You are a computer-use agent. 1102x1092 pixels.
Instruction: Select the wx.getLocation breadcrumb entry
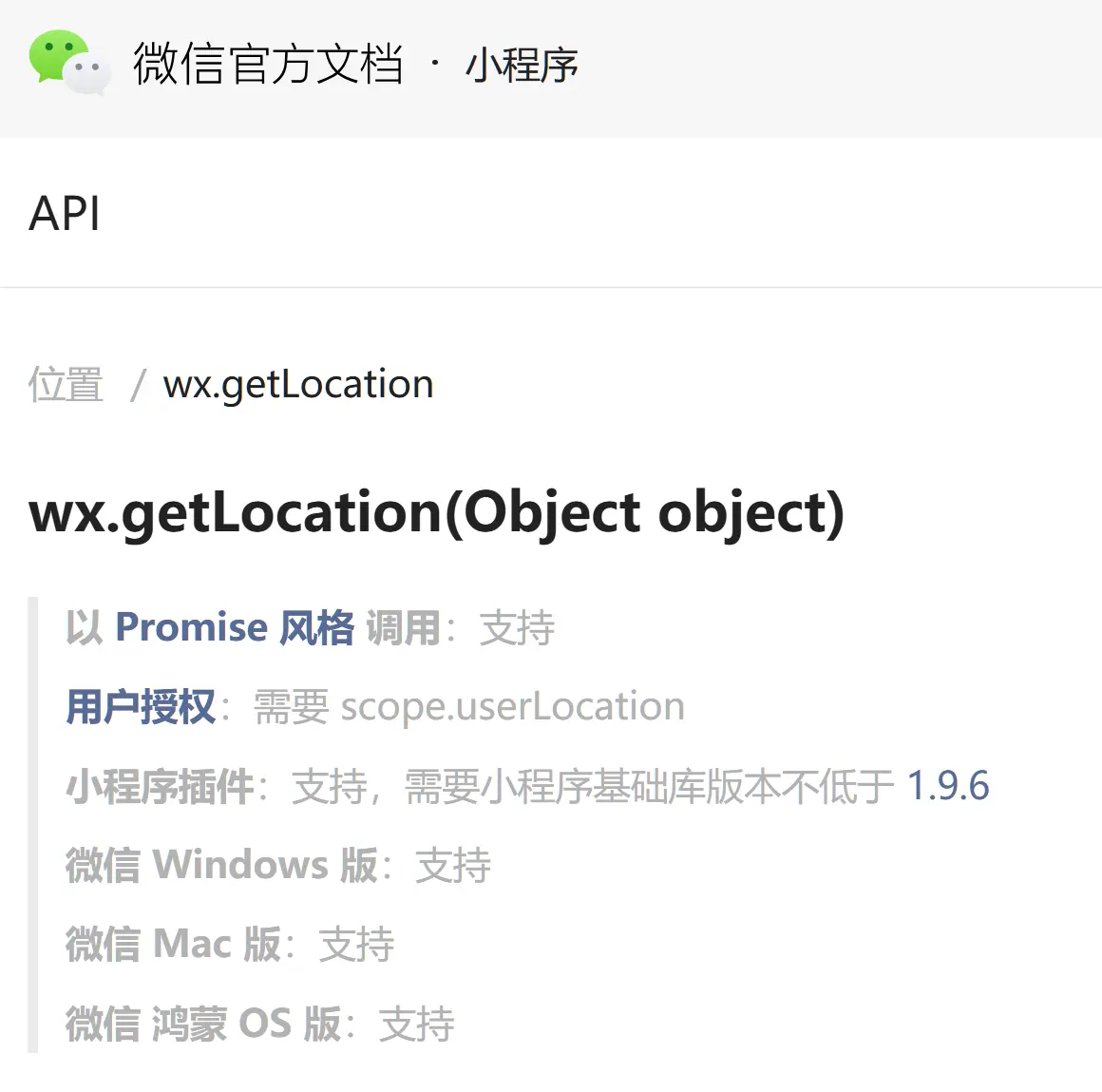click(297, 384)
